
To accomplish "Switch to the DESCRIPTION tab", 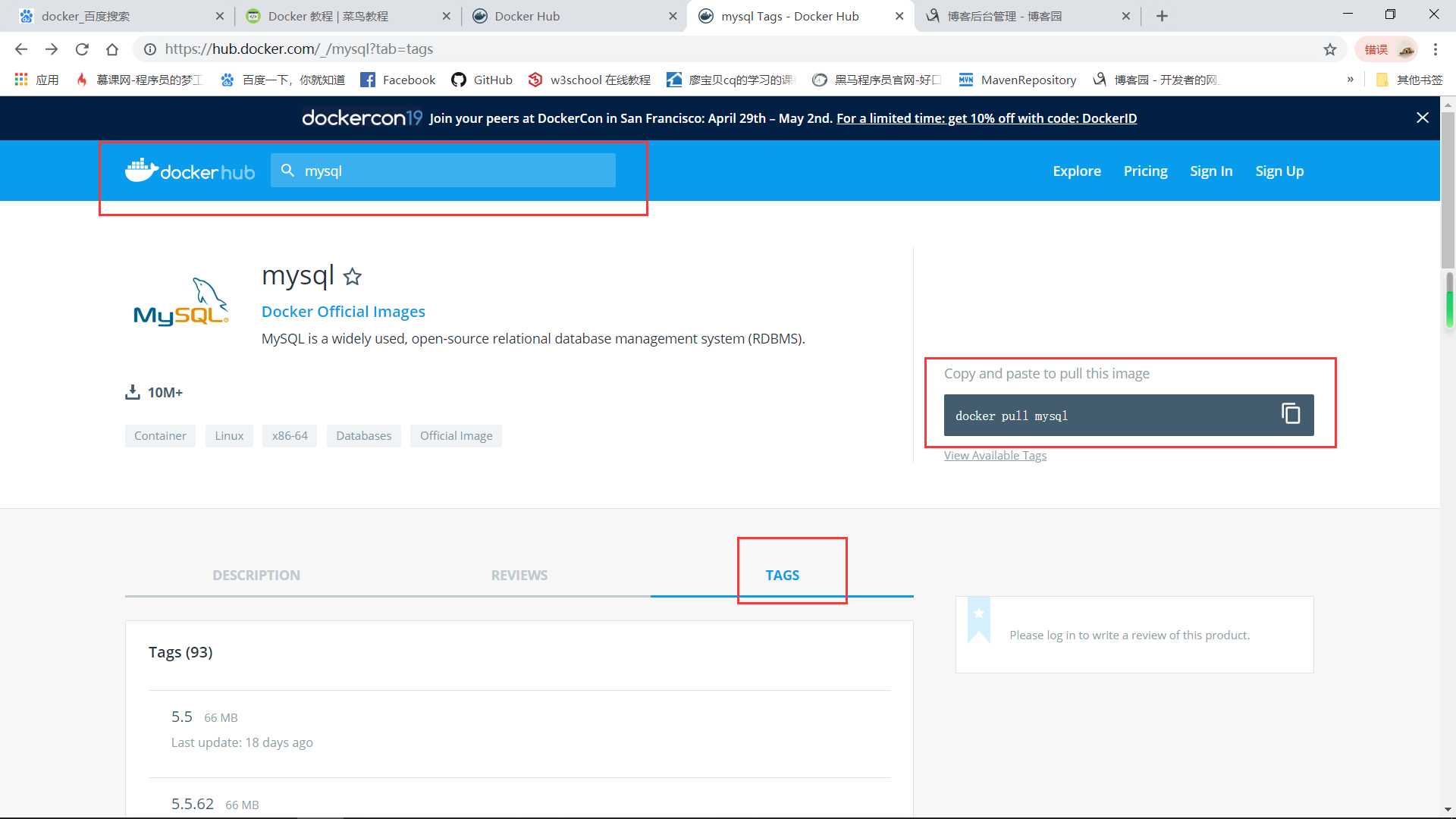I will tap(256, 576).
